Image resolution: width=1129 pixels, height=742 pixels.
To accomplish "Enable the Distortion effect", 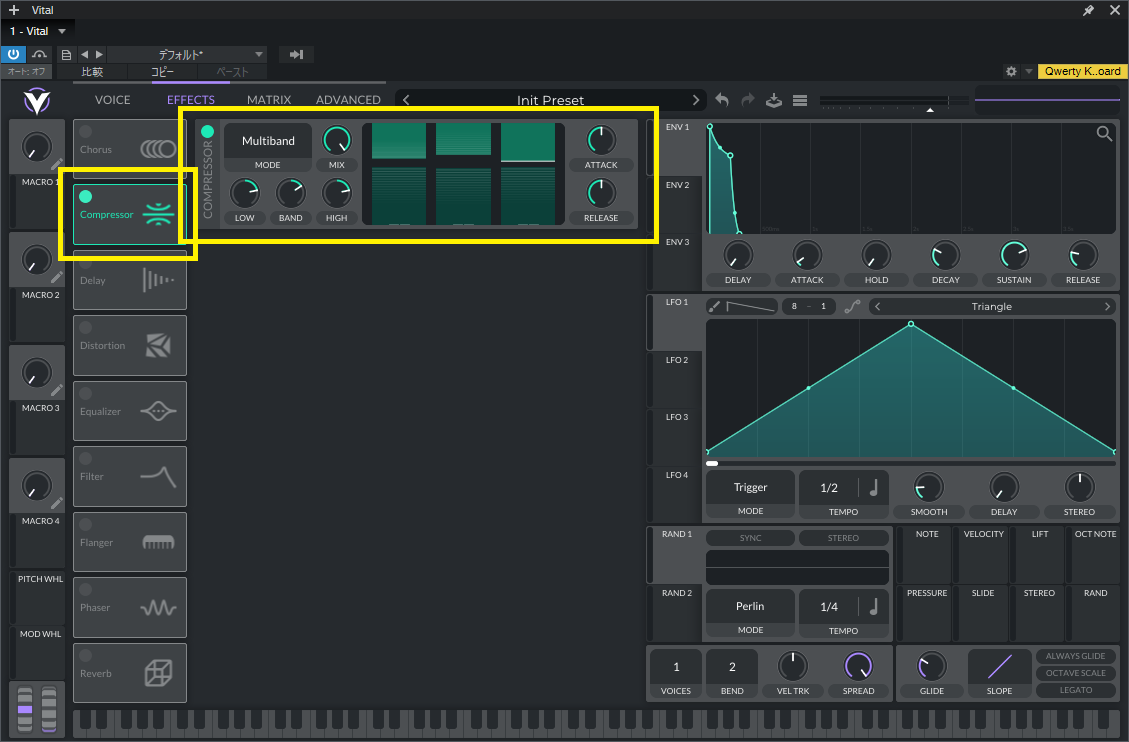I will coord(86,327).
